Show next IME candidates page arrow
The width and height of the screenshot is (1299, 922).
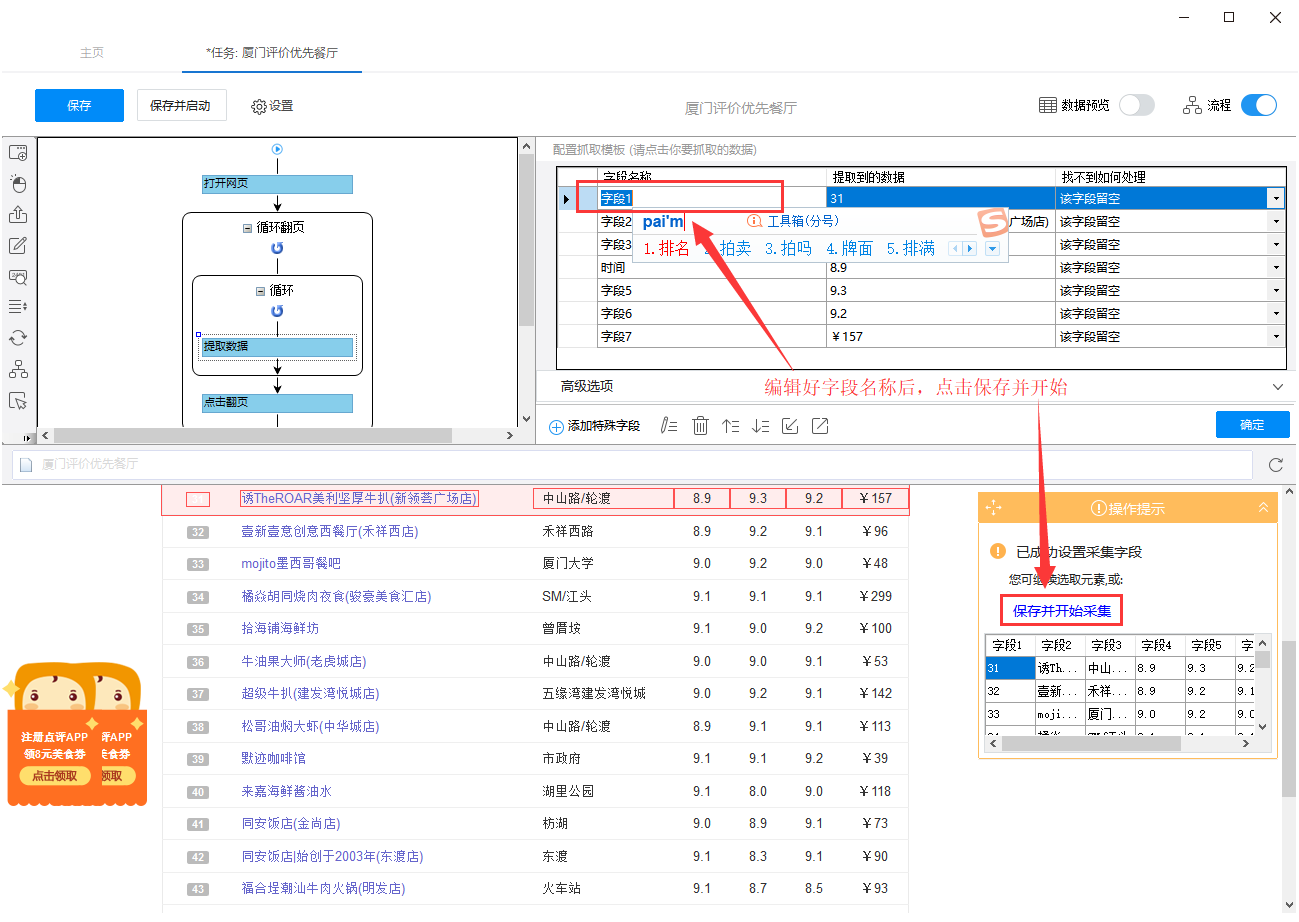click(969, 249)
